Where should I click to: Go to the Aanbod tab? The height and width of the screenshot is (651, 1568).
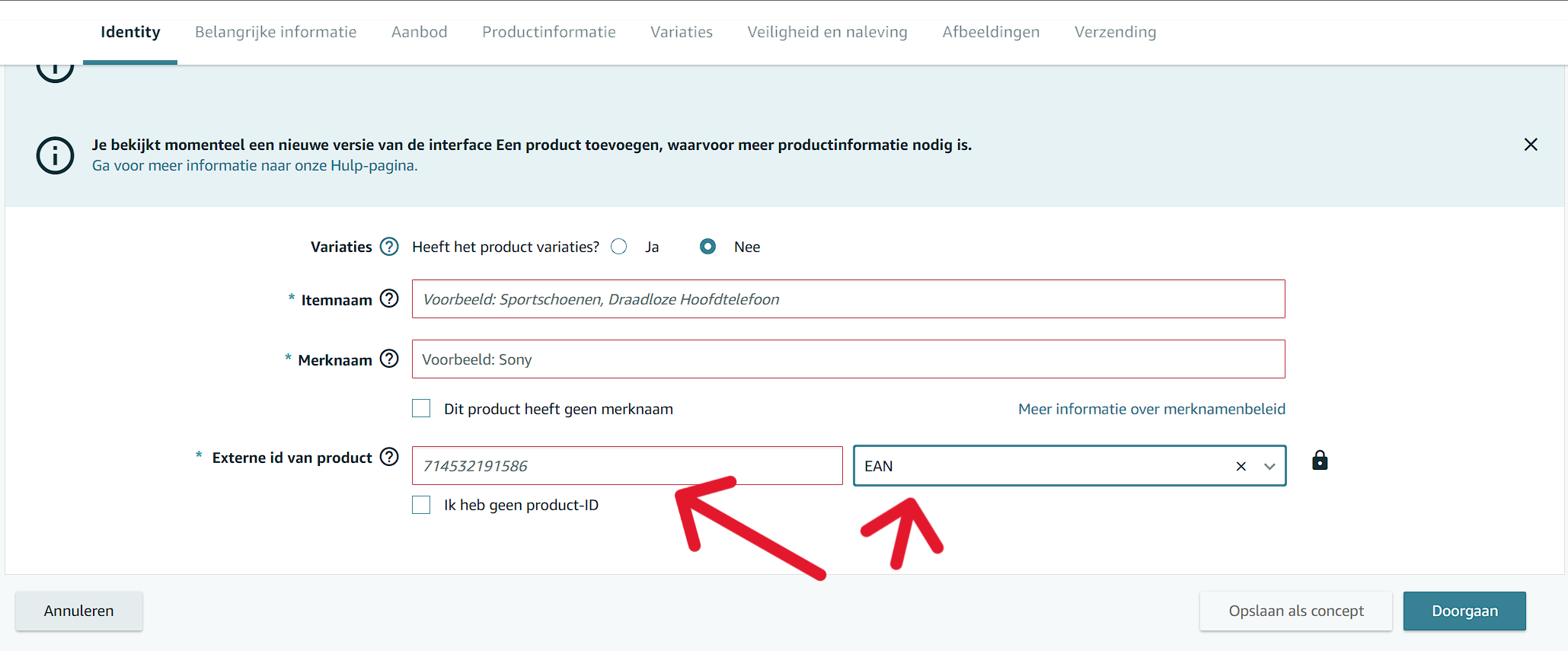(x=419, y=32)
